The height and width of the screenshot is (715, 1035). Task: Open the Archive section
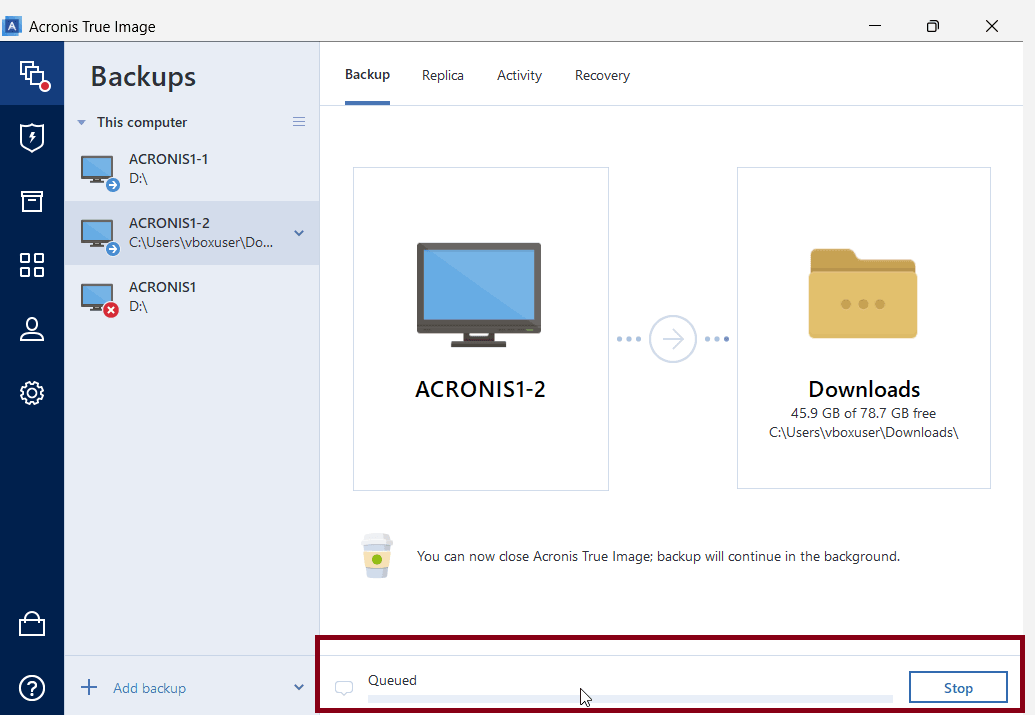pos(32,201)
